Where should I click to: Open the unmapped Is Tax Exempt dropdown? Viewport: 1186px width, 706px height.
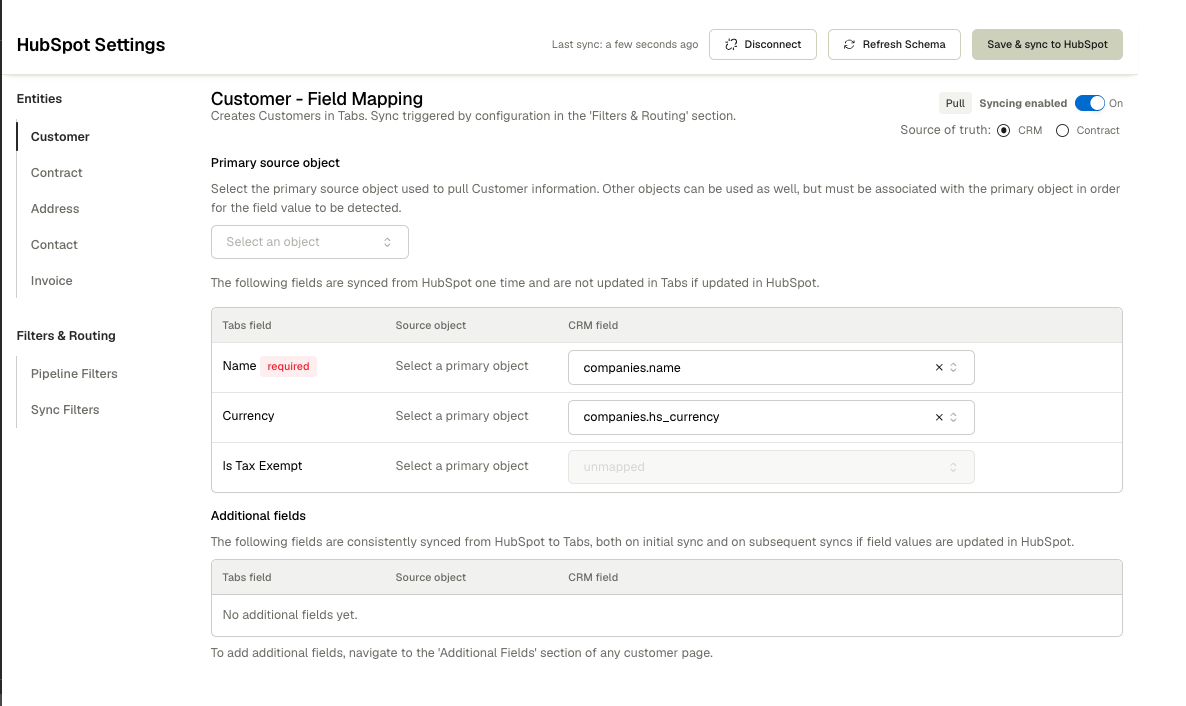771,467
